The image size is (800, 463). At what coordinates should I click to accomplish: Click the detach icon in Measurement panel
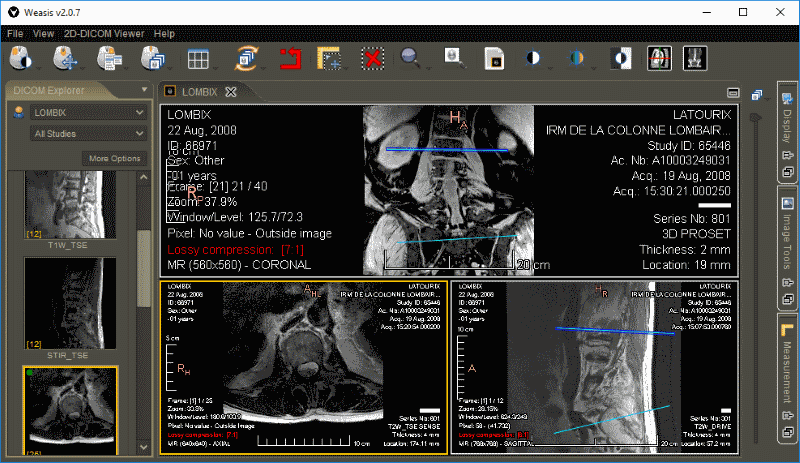[x=787, y=416]
